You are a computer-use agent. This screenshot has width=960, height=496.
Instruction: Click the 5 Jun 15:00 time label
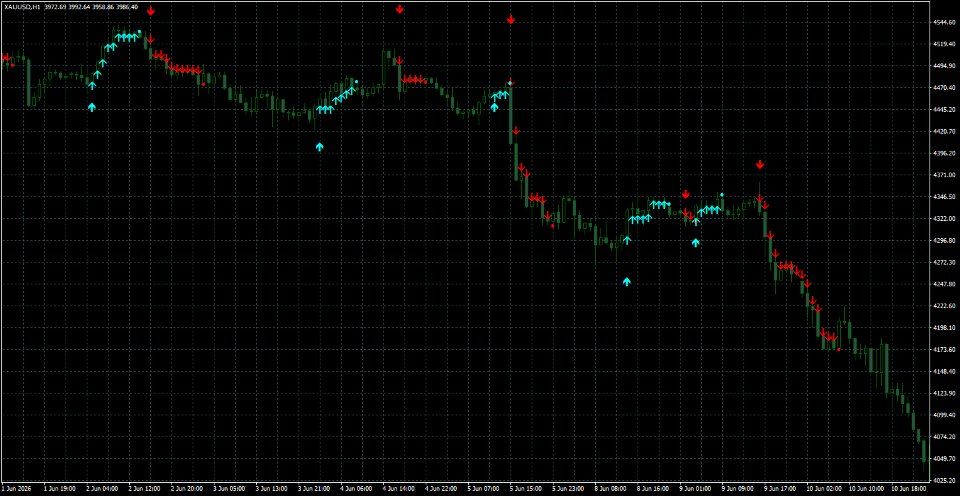pyautogui.click(x=526, y=489)
